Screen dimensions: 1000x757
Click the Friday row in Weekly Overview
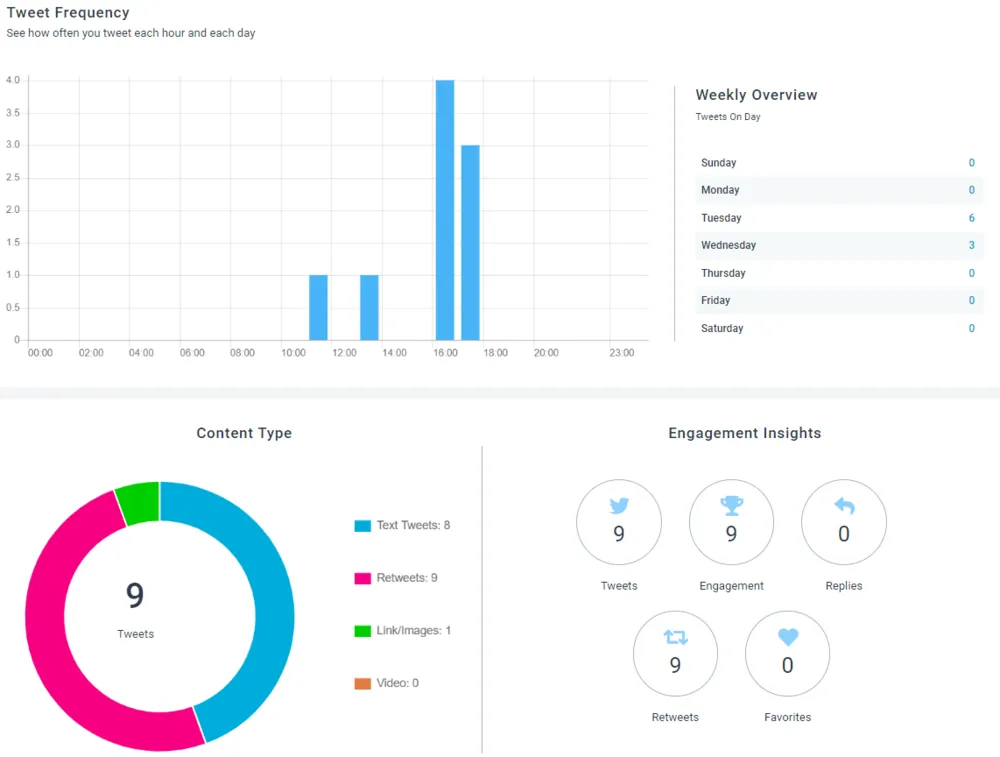pos(839,300)
